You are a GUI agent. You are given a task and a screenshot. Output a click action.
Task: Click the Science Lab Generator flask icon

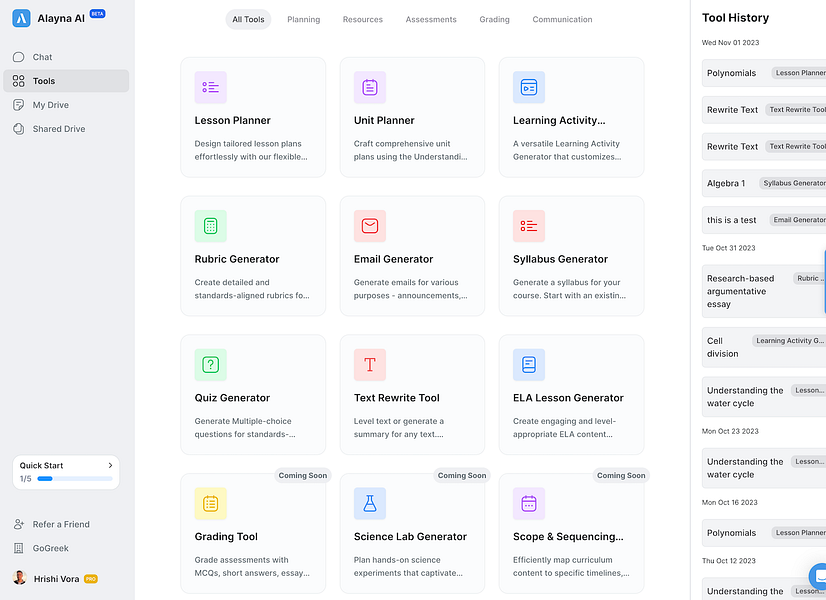(370, 504)
